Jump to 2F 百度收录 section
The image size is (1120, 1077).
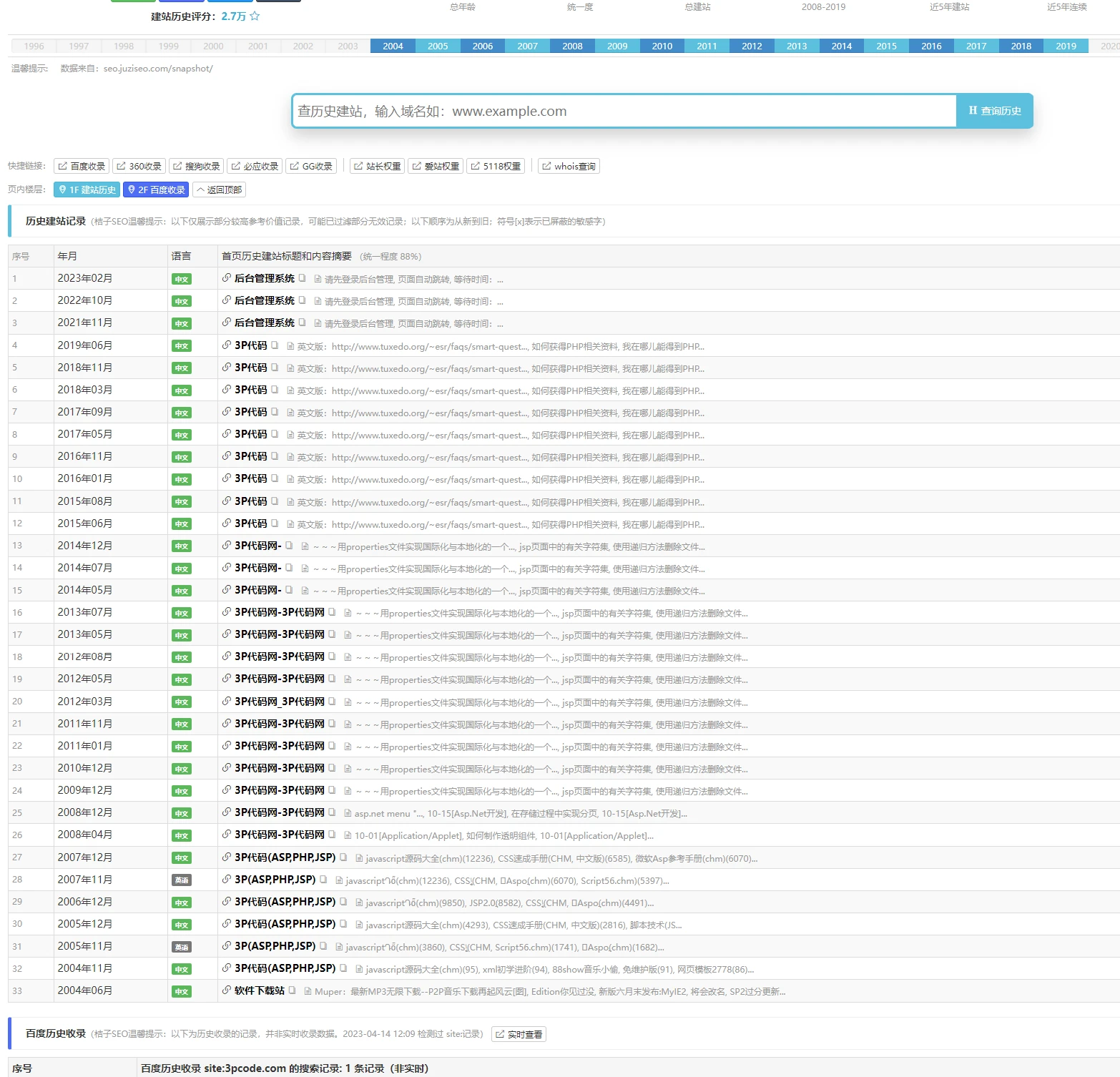tap(156, 190)
